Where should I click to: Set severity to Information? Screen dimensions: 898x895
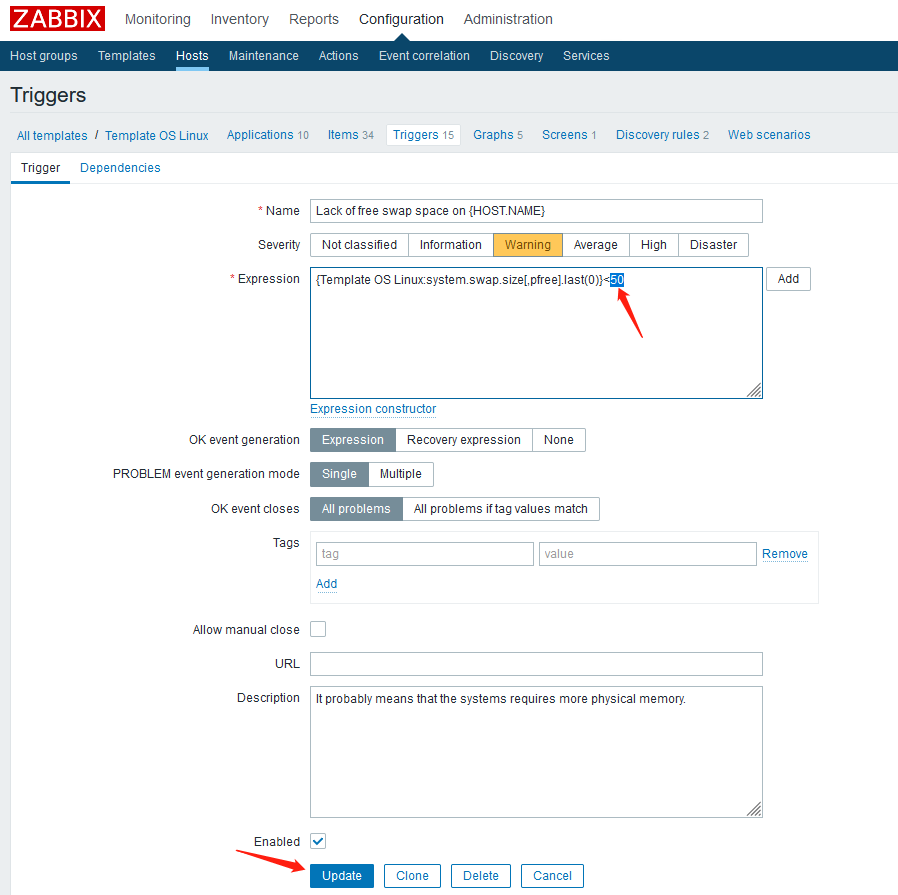451,245
